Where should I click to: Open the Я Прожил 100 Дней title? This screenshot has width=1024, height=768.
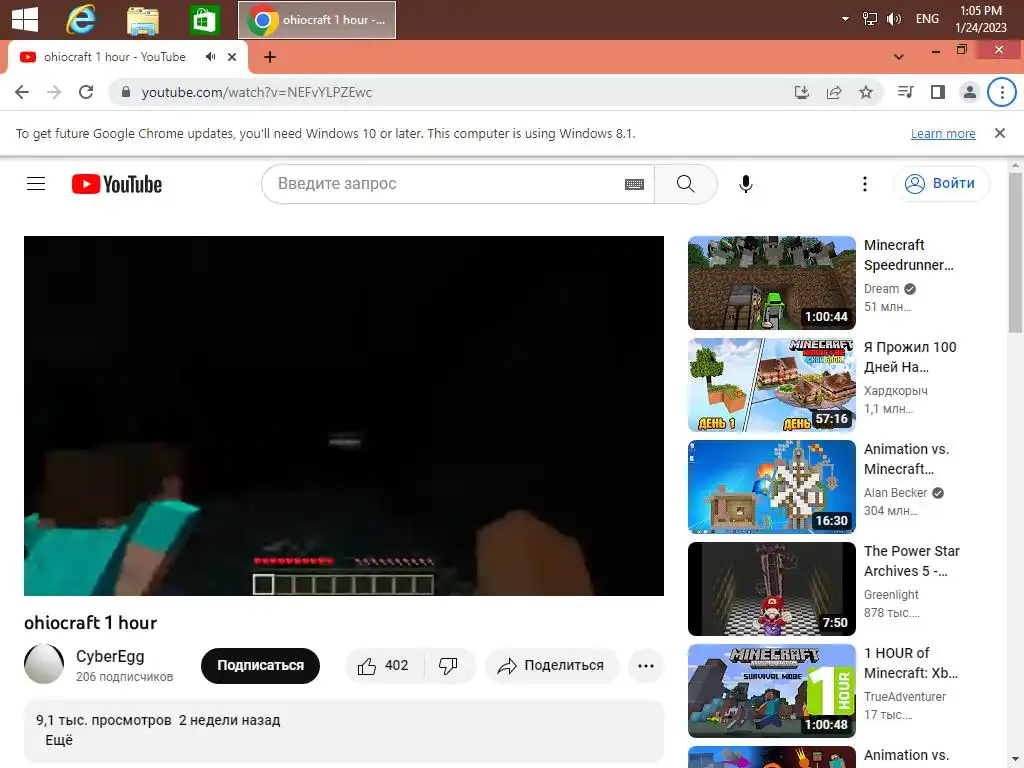pyautogui.click(x=910, y=357)
